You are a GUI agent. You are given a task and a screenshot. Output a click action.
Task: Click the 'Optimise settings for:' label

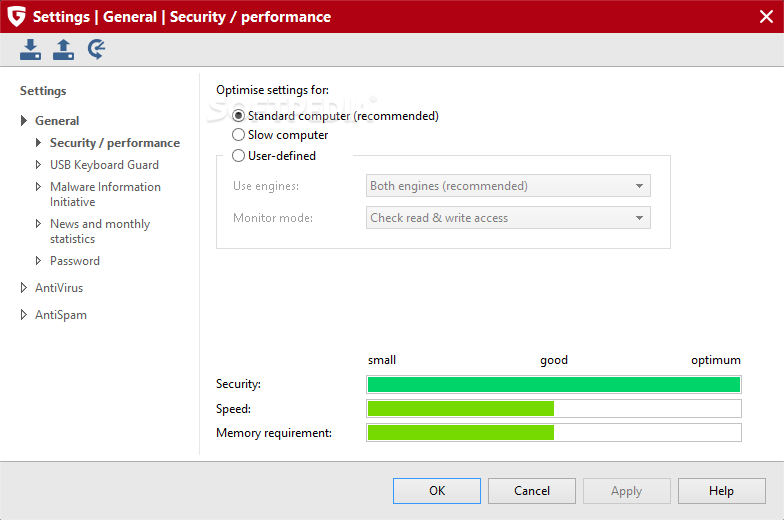coord(272,90)
